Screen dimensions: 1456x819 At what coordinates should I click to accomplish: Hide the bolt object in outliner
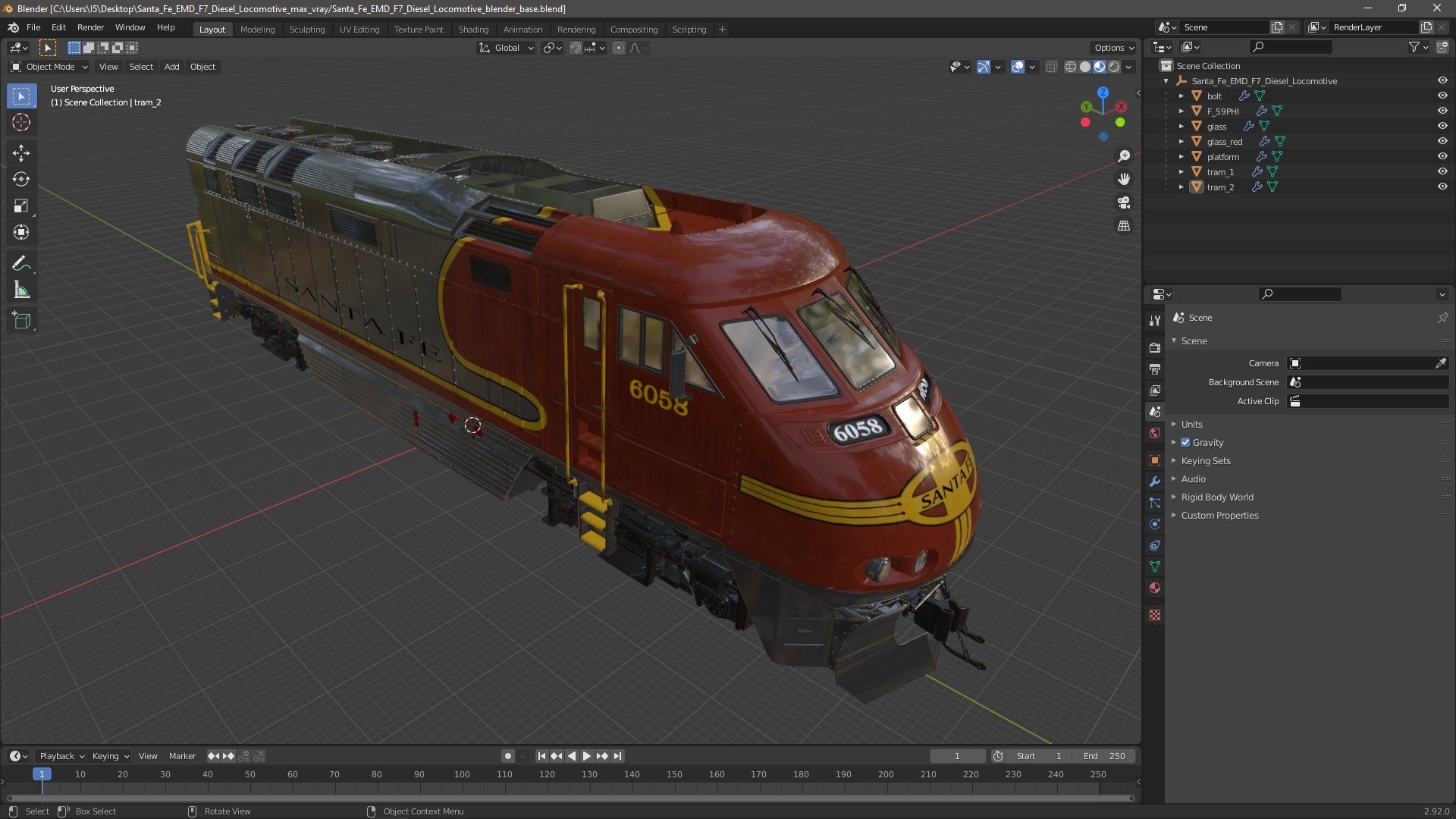click(1442, 96)
